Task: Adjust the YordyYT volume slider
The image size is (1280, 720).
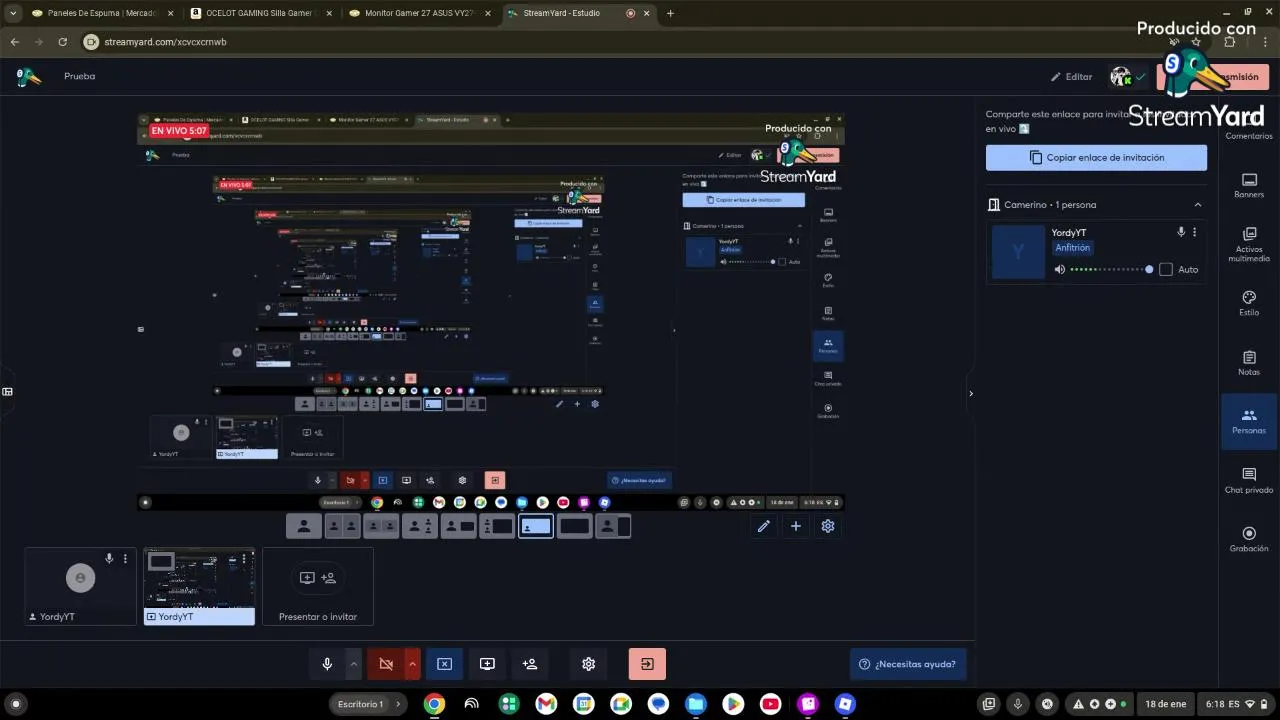Action: pyautogui.click(x=1112, y=270)
